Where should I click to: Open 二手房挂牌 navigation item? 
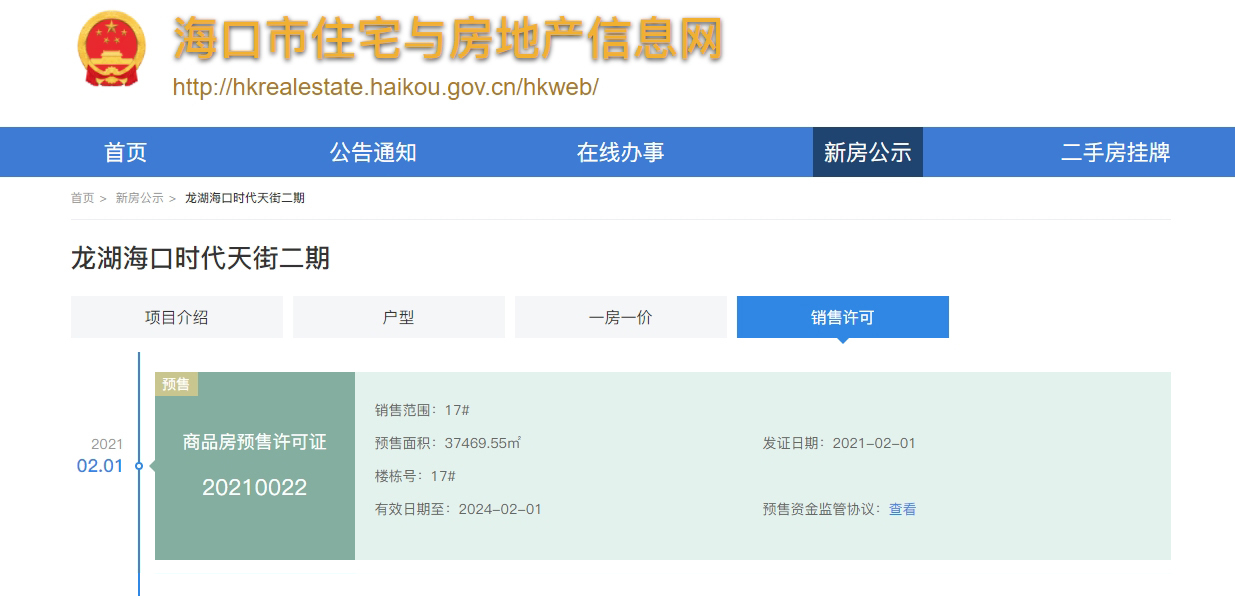click(x=1115, y=152)
